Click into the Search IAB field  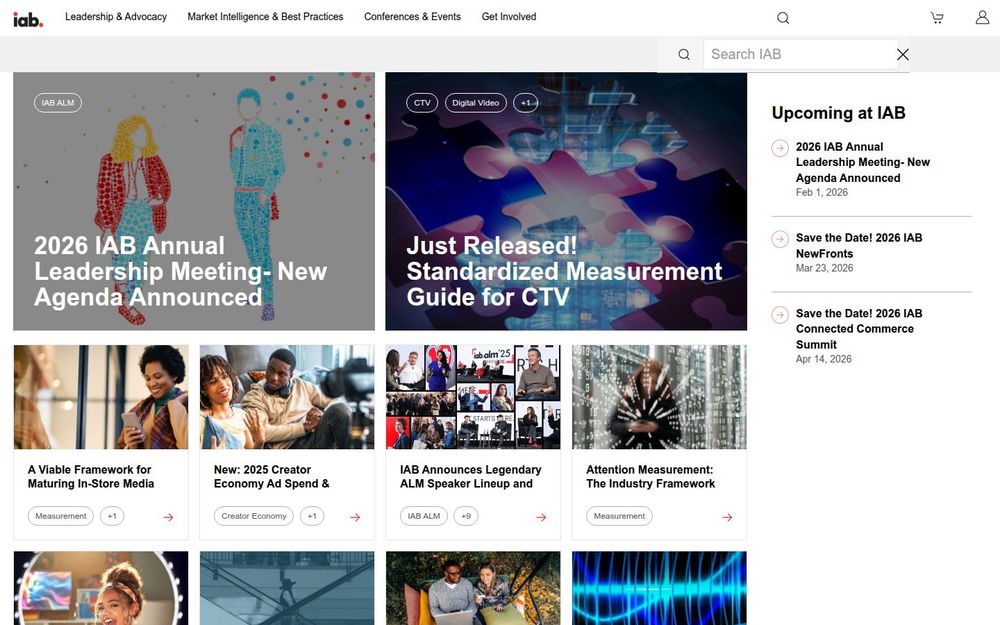click(801, 54)
